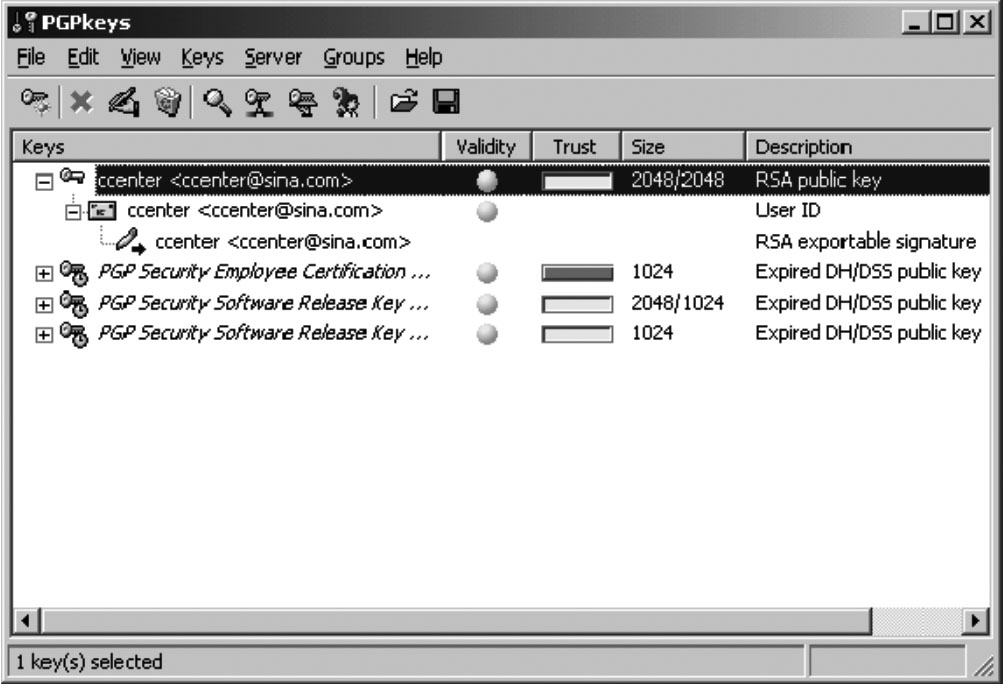Sort by the Size column header
The height and width of the screenshot is (684, 1003).
(x=683, y=147)
